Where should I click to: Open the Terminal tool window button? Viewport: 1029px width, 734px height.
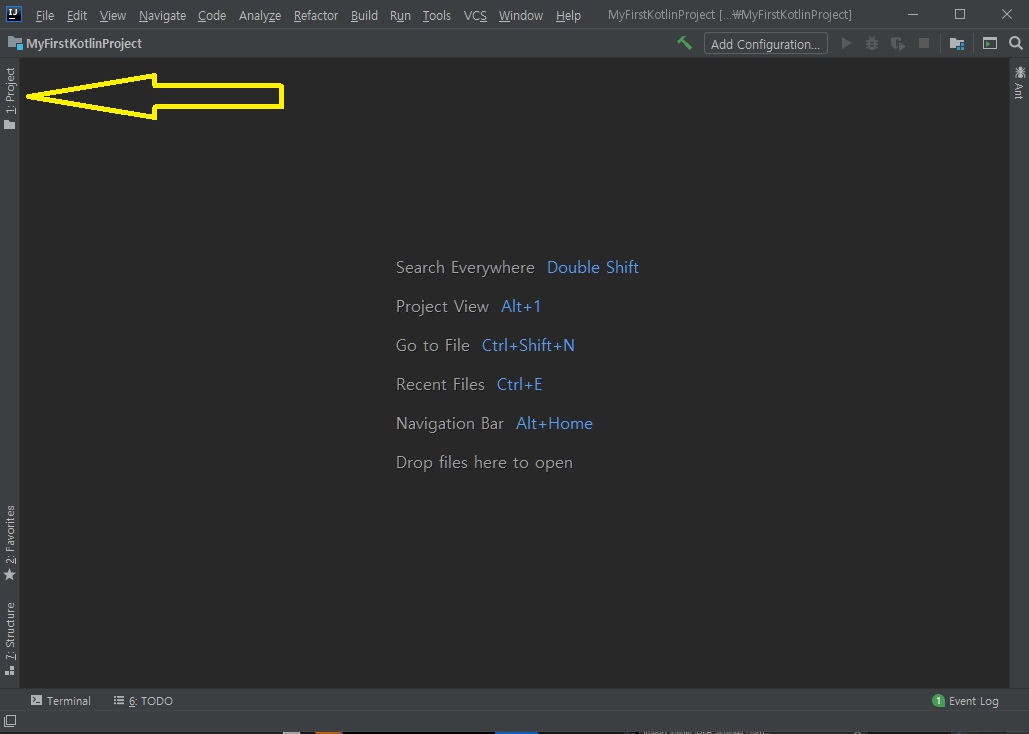click(61, 701)
